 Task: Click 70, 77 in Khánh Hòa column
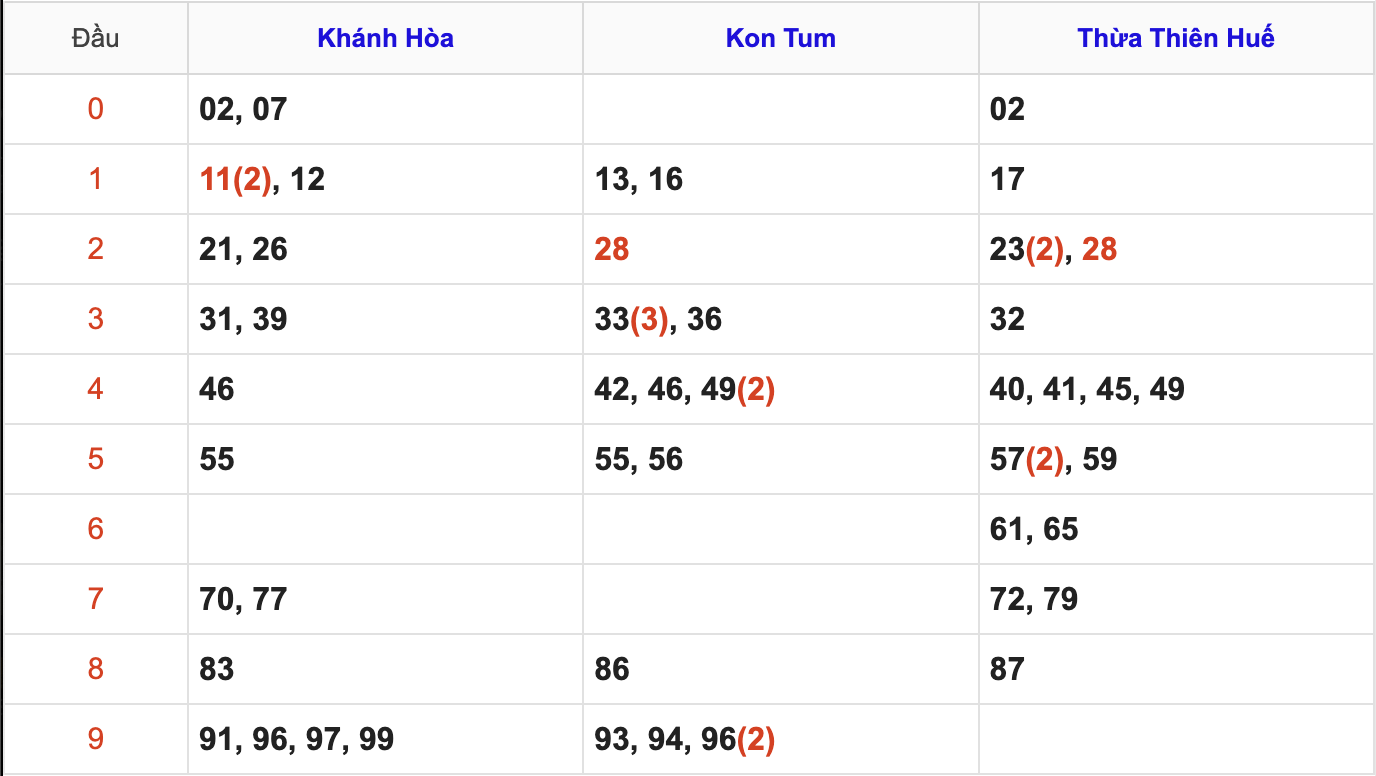coord(243,599)
